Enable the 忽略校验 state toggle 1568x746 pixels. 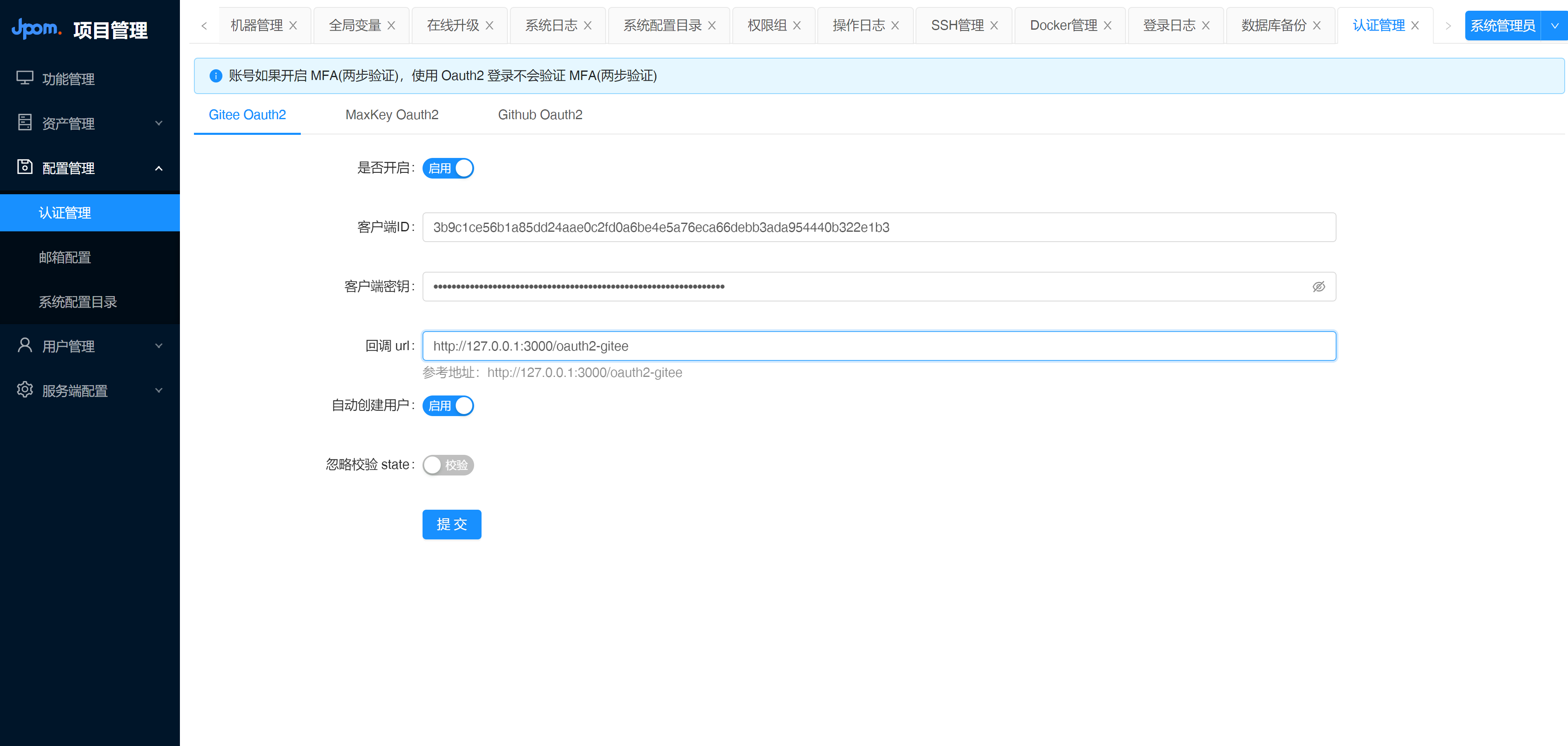(448, 464)
